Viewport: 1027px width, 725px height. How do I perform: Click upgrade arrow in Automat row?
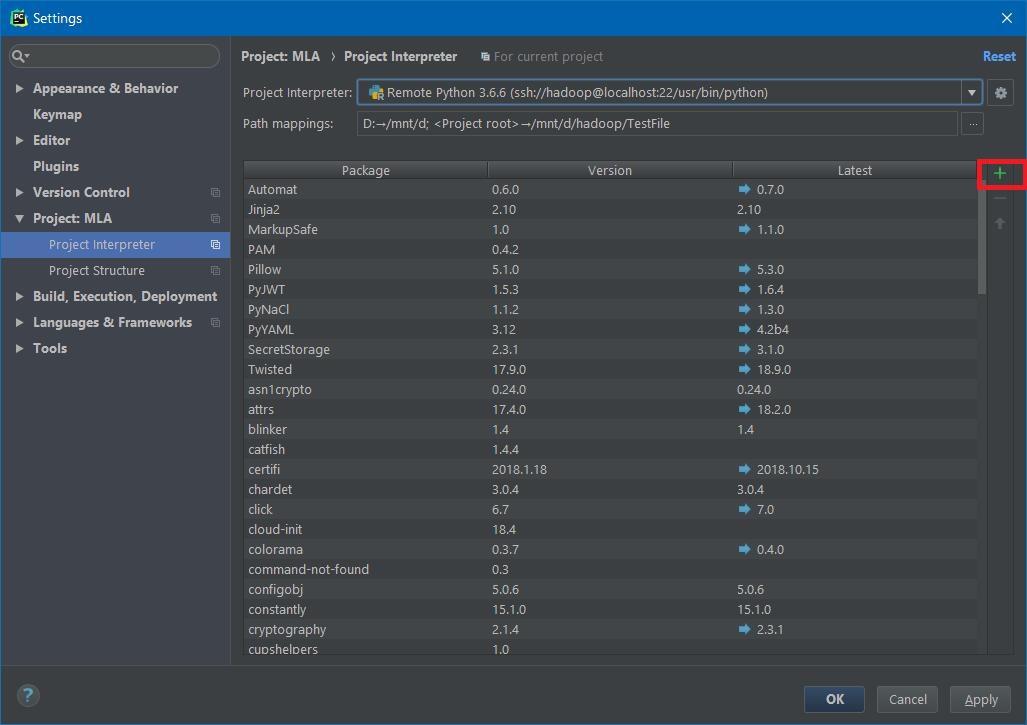[744, 189]
